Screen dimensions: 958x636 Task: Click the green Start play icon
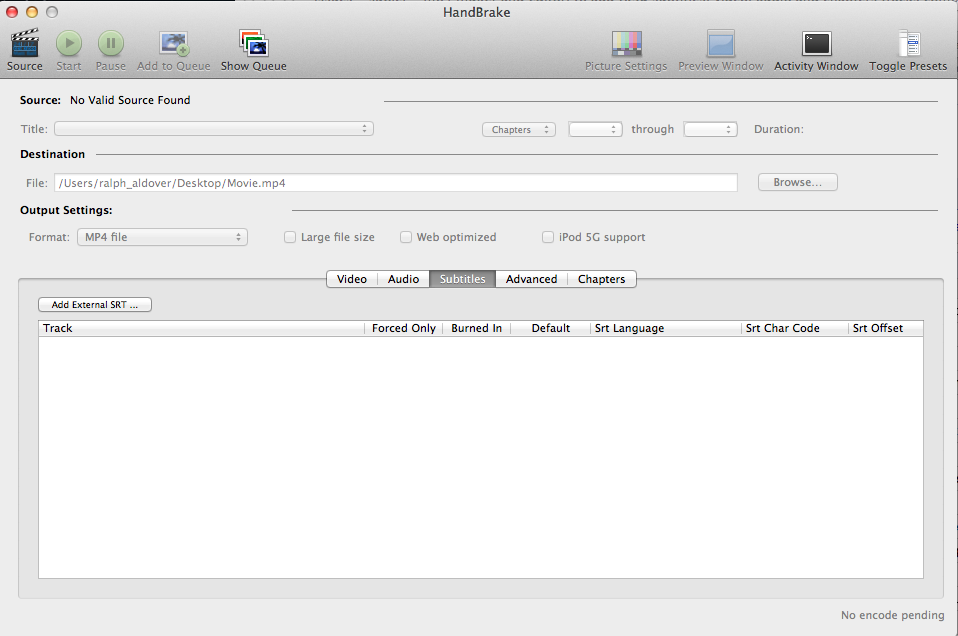click(x=69, y=43)
